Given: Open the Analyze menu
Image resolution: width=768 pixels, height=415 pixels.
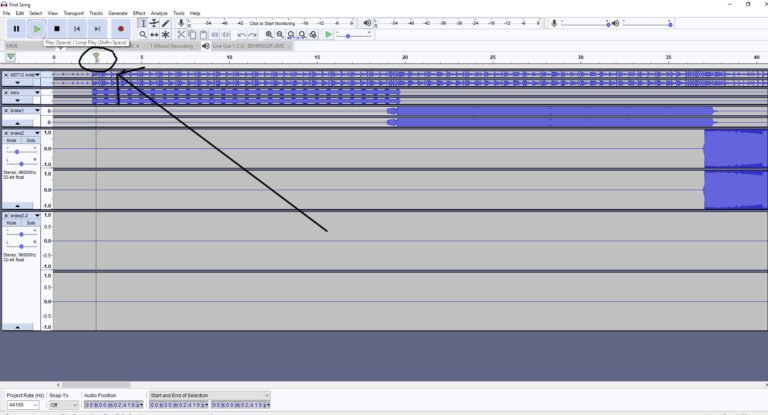Looking at the screenshot, I should click(159, 13).
